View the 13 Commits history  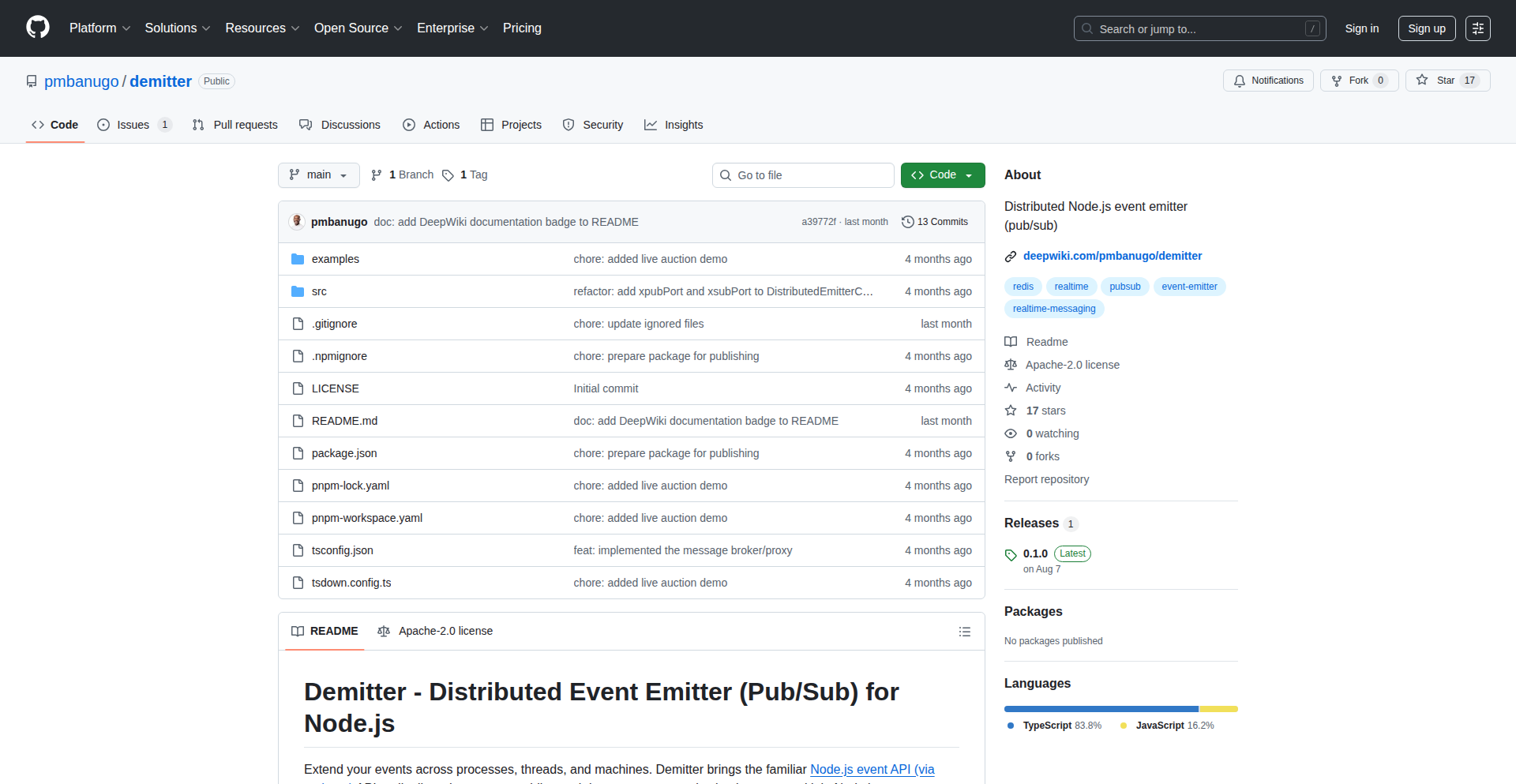tap(934, 222)
